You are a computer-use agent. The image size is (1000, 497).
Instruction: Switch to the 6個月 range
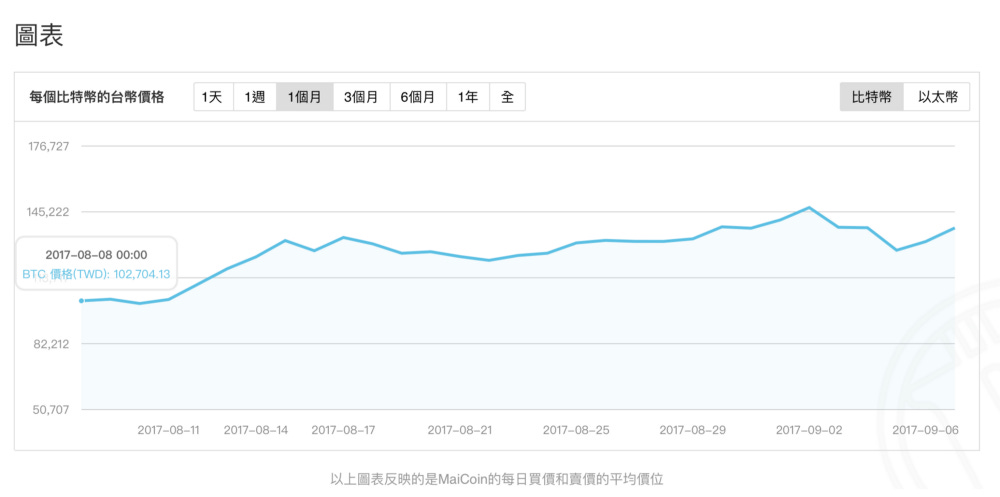pyautogui.click(x=418, y=97)
